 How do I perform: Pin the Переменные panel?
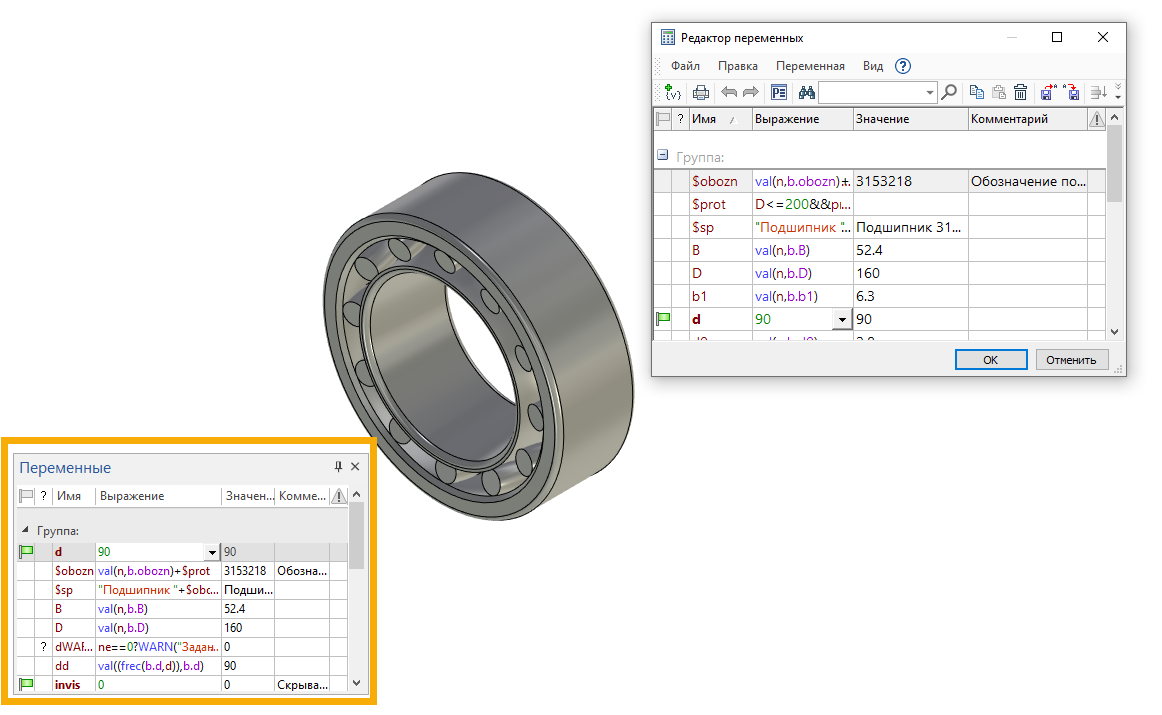coord(338,467)
